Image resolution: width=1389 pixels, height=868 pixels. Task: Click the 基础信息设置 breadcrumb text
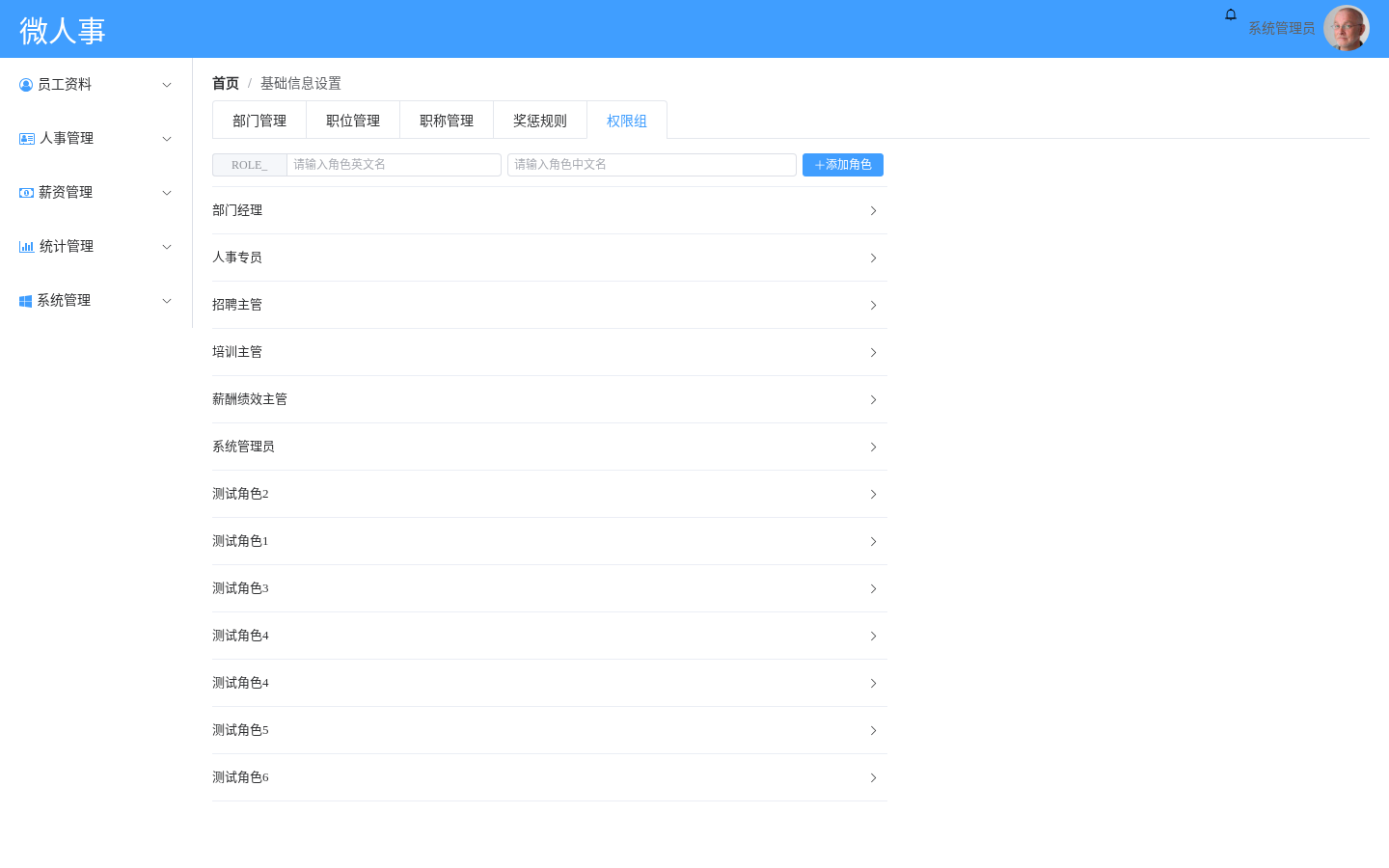click(301, 84)
